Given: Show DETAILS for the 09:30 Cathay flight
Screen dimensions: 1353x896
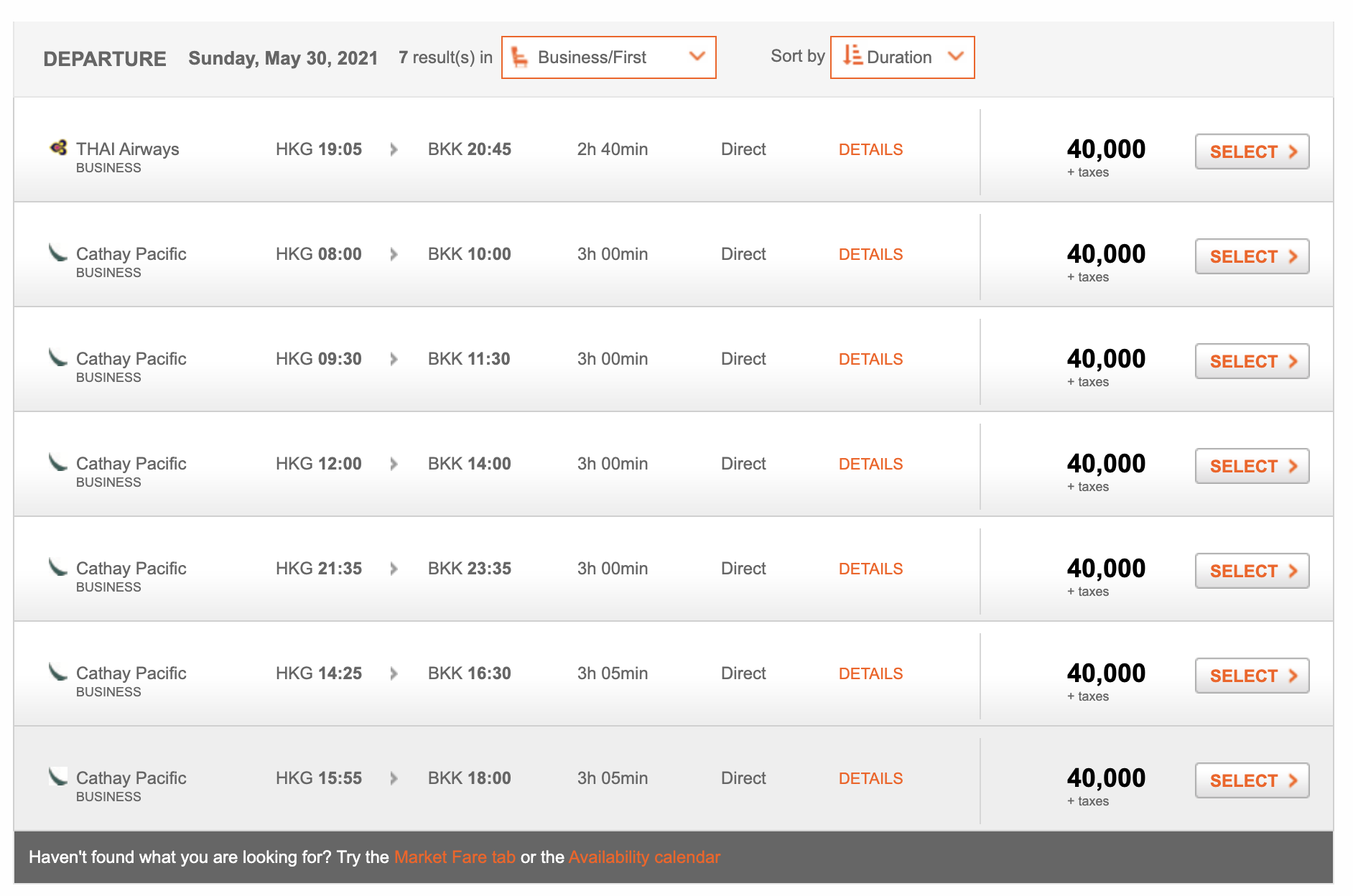Looking at the screenshot, I should click(870, 359).
